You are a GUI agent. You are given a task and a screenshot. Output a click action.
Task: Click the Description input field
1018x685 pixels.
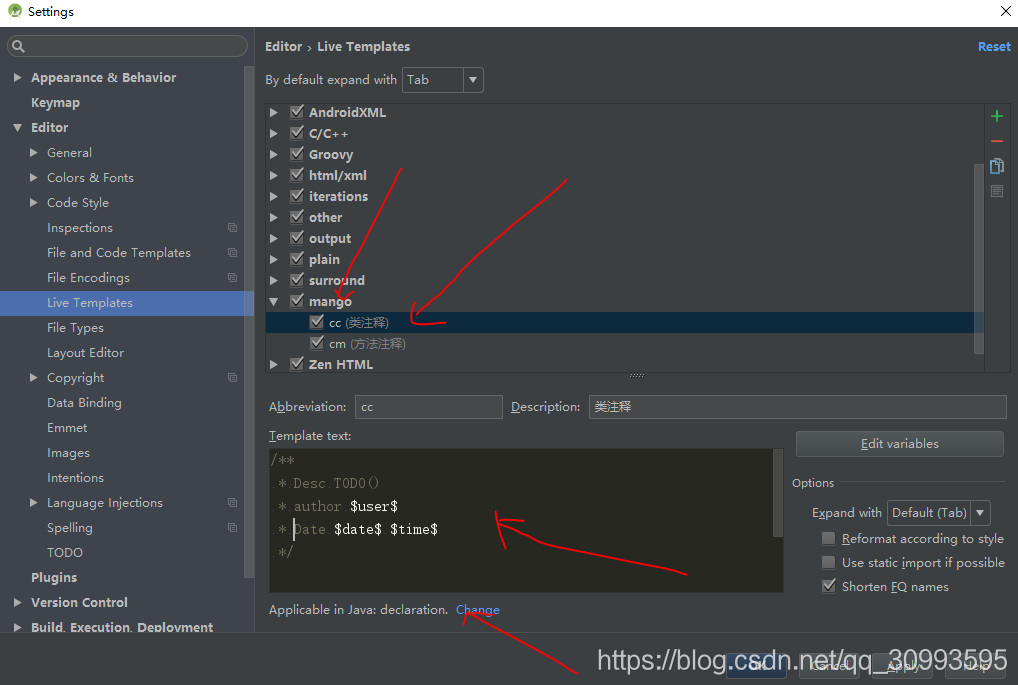pos(797,407)
